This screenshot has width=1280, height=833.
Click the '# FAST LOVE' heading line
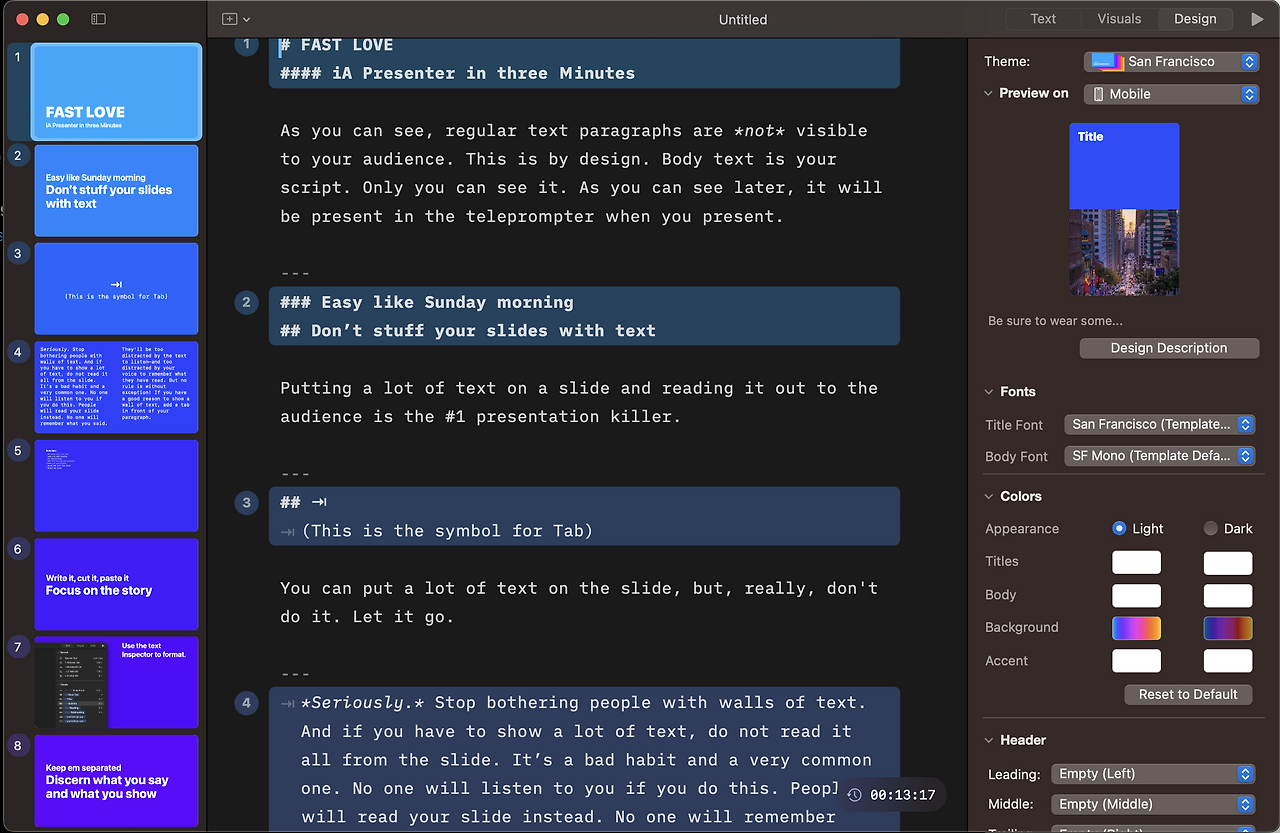[x=337, y=45]
